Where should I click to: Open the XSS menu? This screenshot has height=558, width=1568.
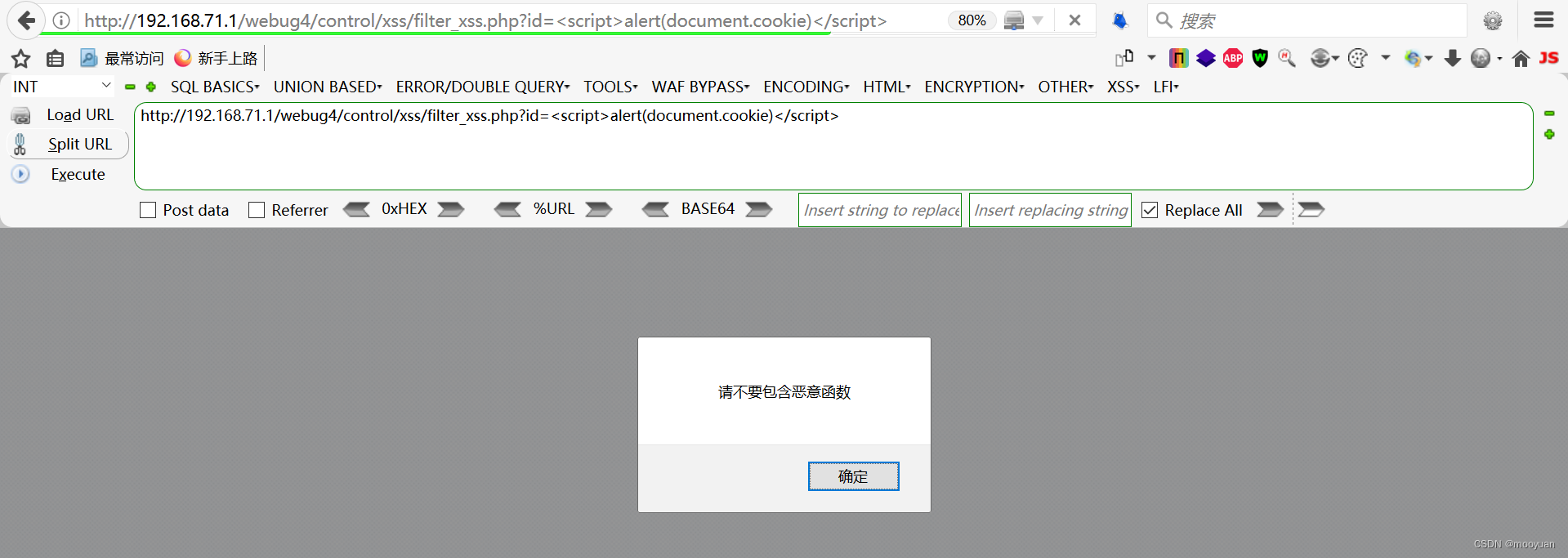tap(1124, 87)
